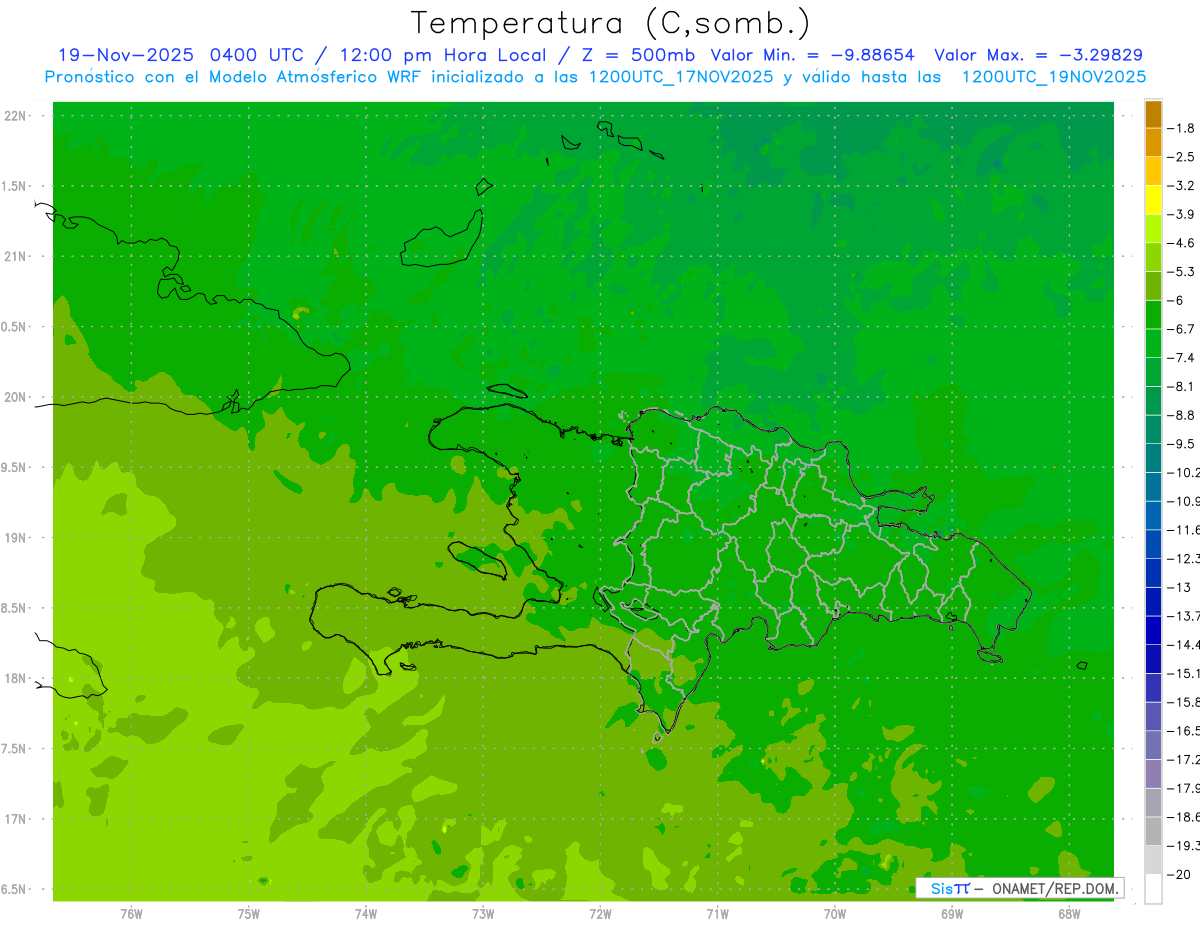Click latitude axis label '18N'
This screenshot has height=927, width=1200.
pos(16,679)
